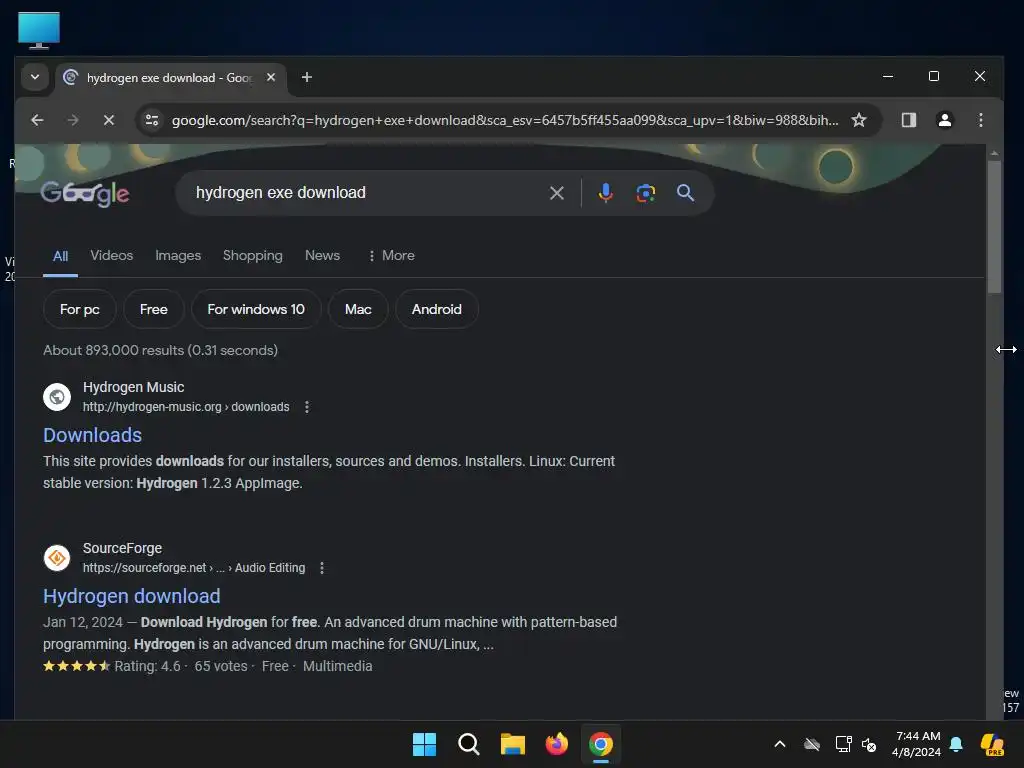Click the SourceForge favicon
The image size is (1024, 768).
(57, 558)
